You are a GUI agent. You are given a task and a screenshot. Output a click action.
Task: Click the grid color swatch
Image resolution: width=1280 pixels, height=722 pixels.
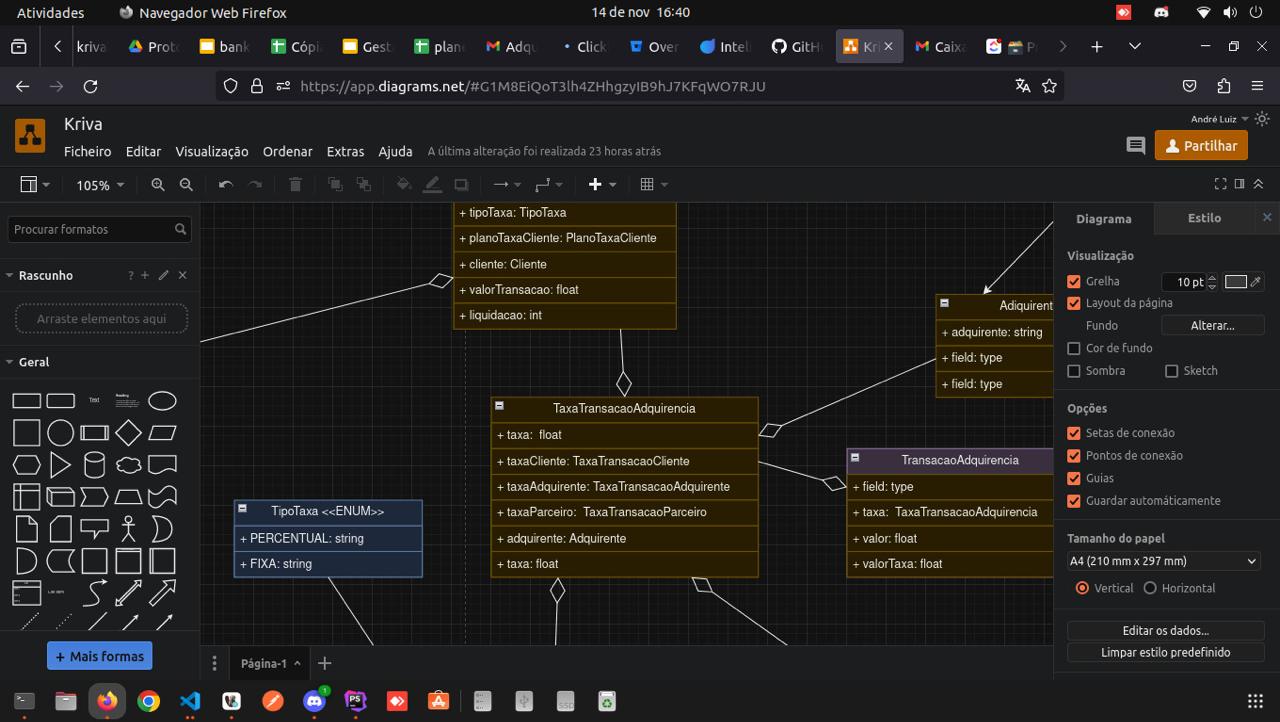(x=1236, y=282)
